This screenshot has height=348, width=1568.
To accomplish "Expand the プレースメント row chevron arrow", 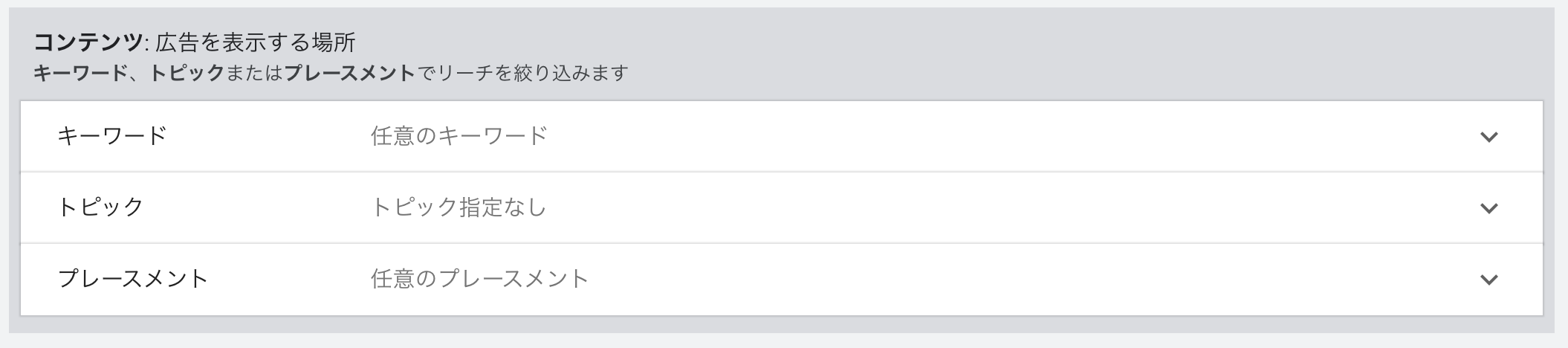I will (x=1488, y=280).
